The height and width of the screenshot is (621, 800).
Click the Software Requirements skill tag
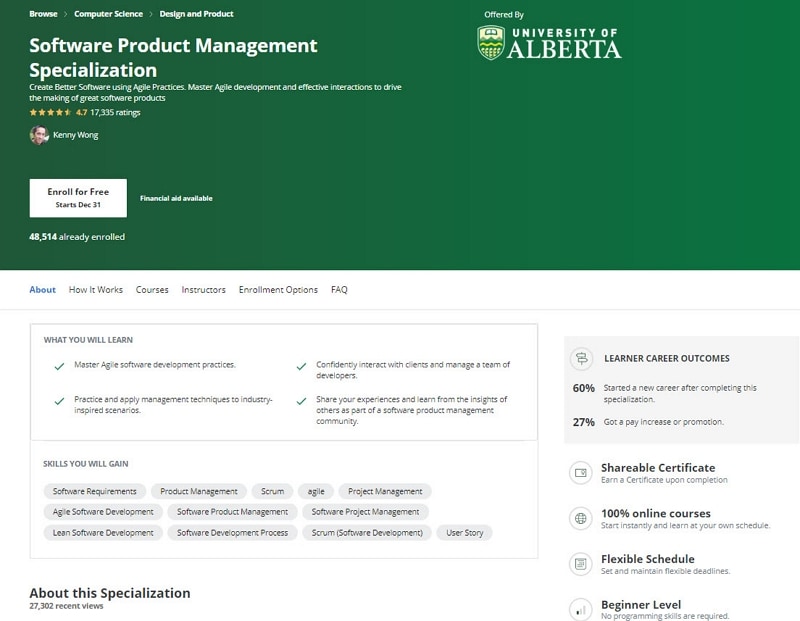(95, 491)
